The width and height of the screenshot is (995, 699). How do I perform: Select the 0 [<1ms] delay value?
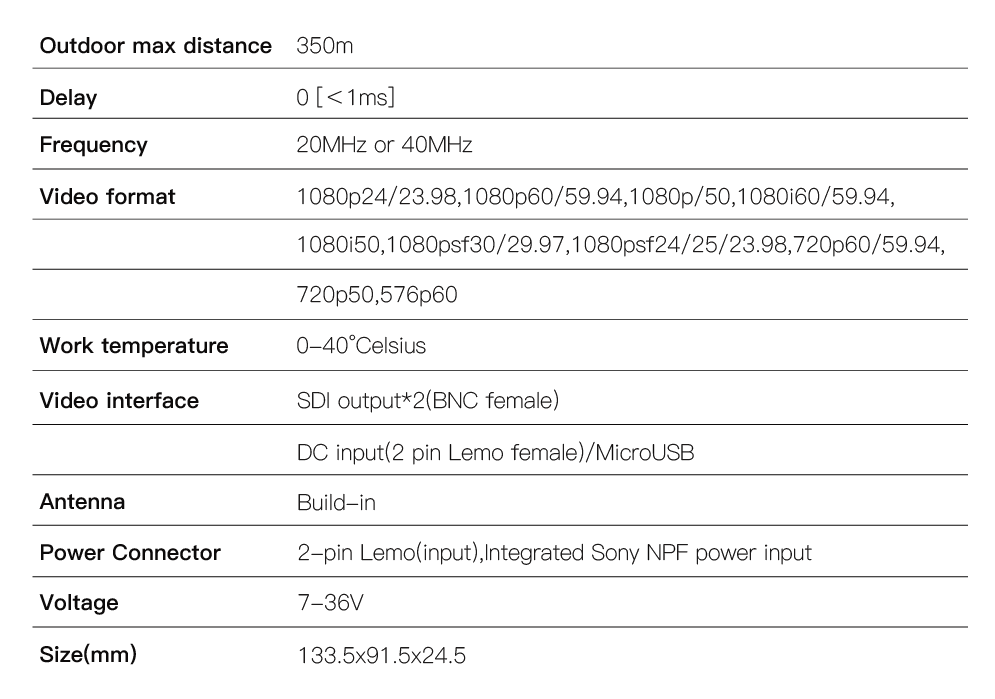345,97
